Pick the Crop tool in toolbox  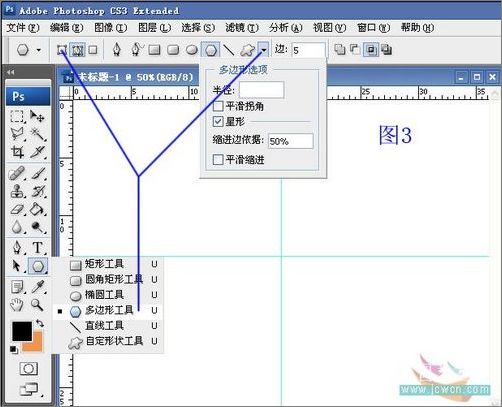17,152
